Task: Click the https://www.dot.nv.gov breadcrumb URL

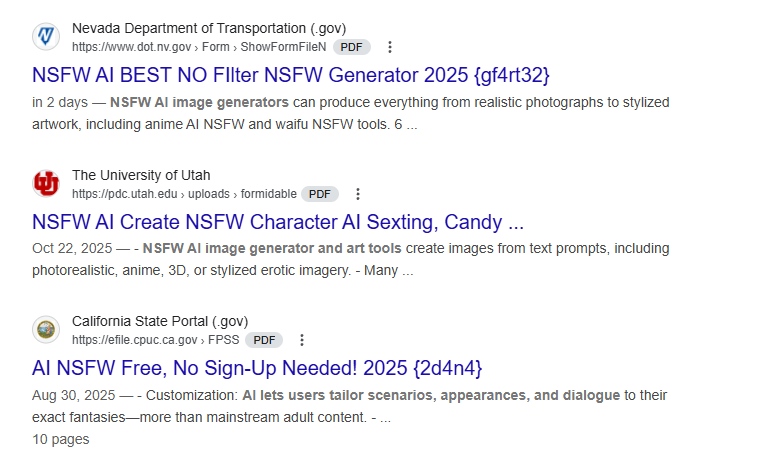Action: pos(131,47)
